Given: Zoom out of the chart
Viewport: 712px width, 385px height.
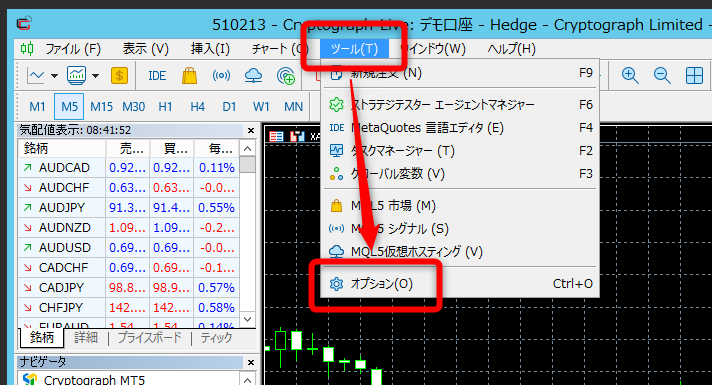Looking at the screenshot, I should click(x=662, y=75).
